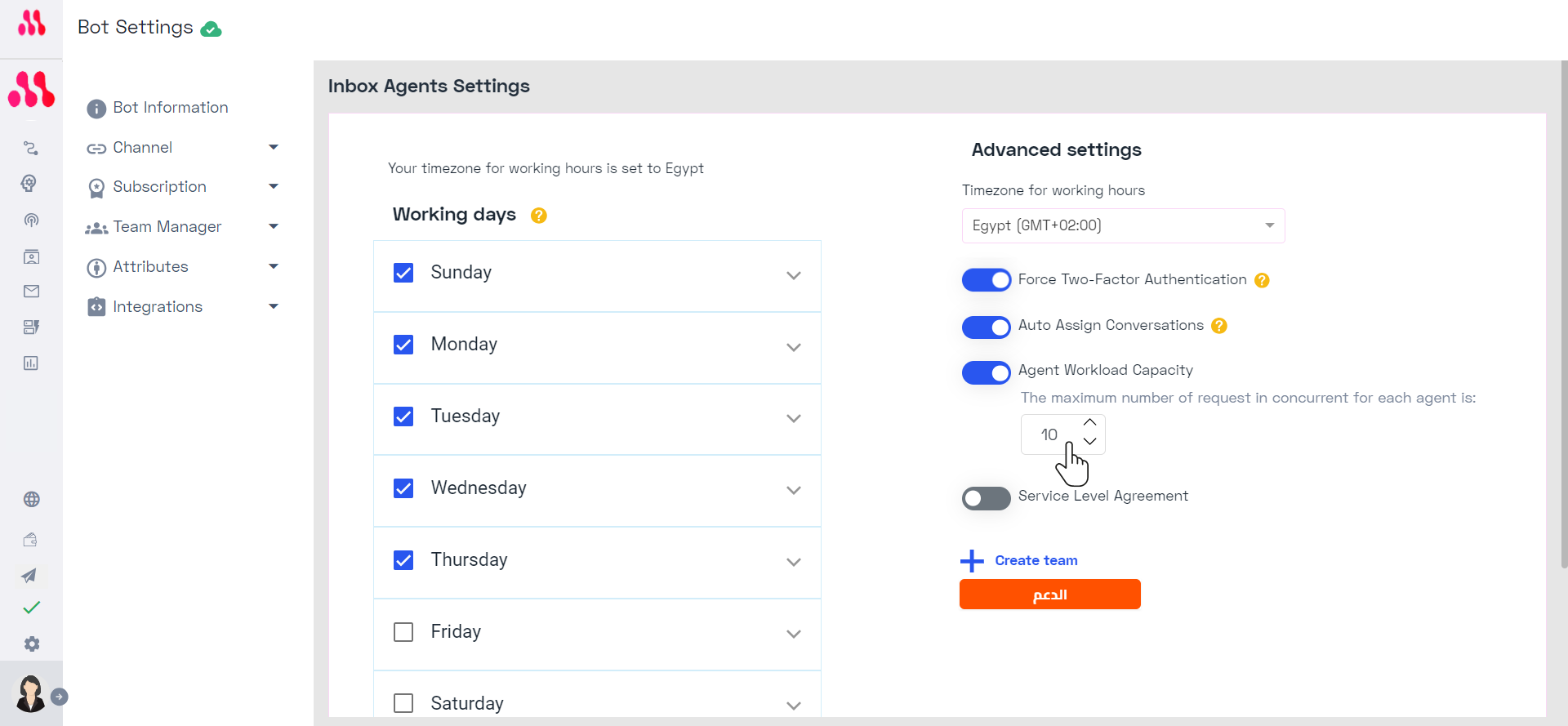Viewport: 1568px width, 726px height.
Task: Click the green checkmark icon in sidebar
Action: tap(32, 608)
